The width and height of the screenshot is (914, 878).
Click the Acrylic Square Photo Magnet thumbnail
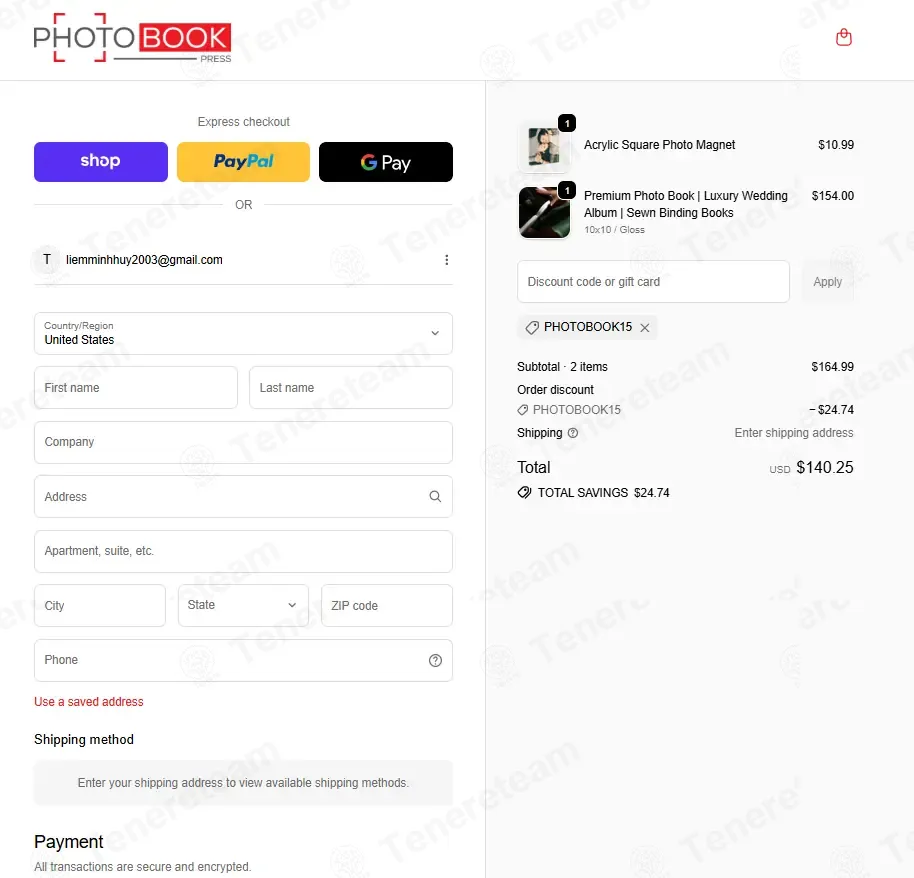pos(544,146)
